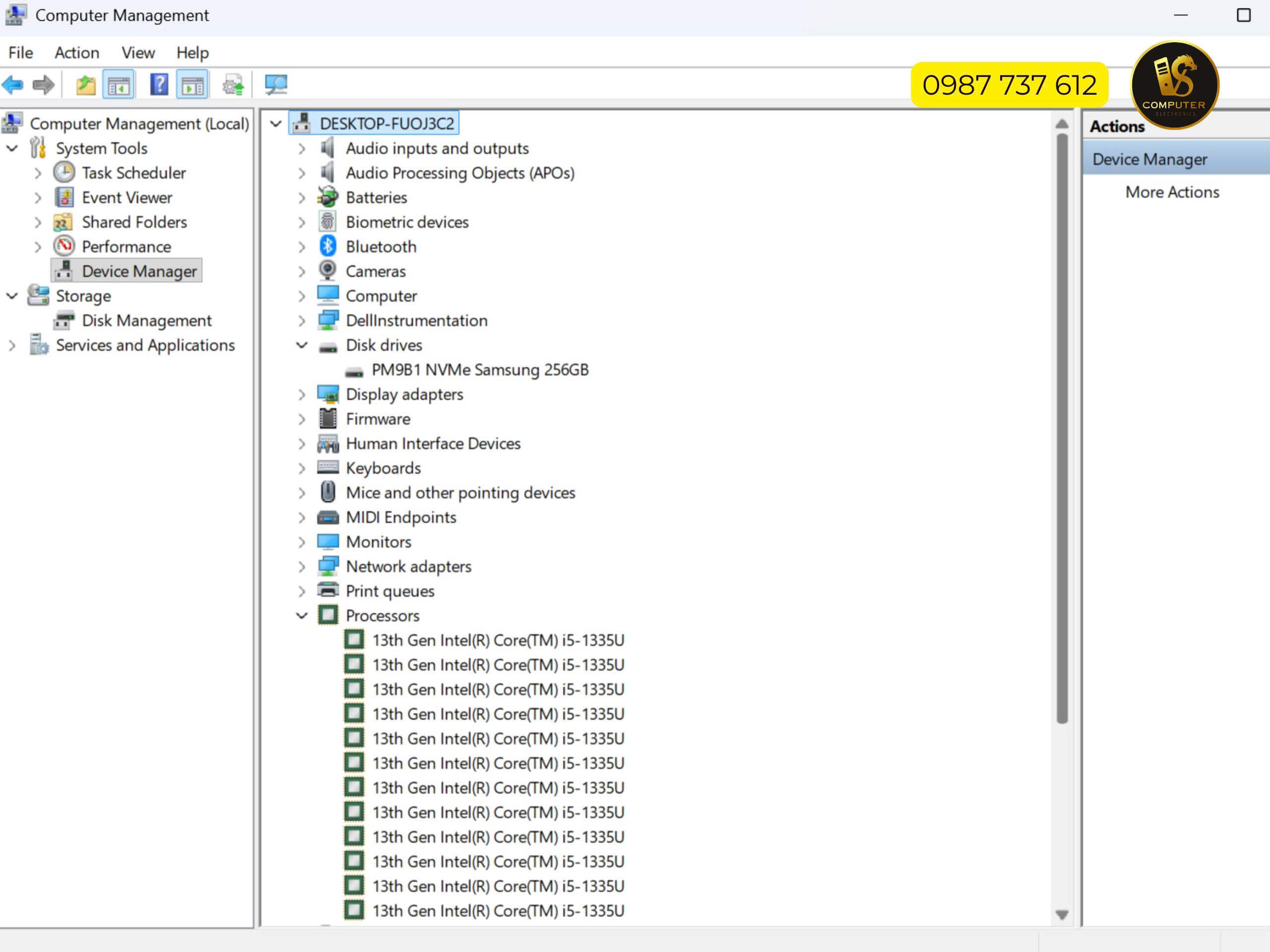
Task: Collapse the Disk drives category
Action: [x=302, y=345]
